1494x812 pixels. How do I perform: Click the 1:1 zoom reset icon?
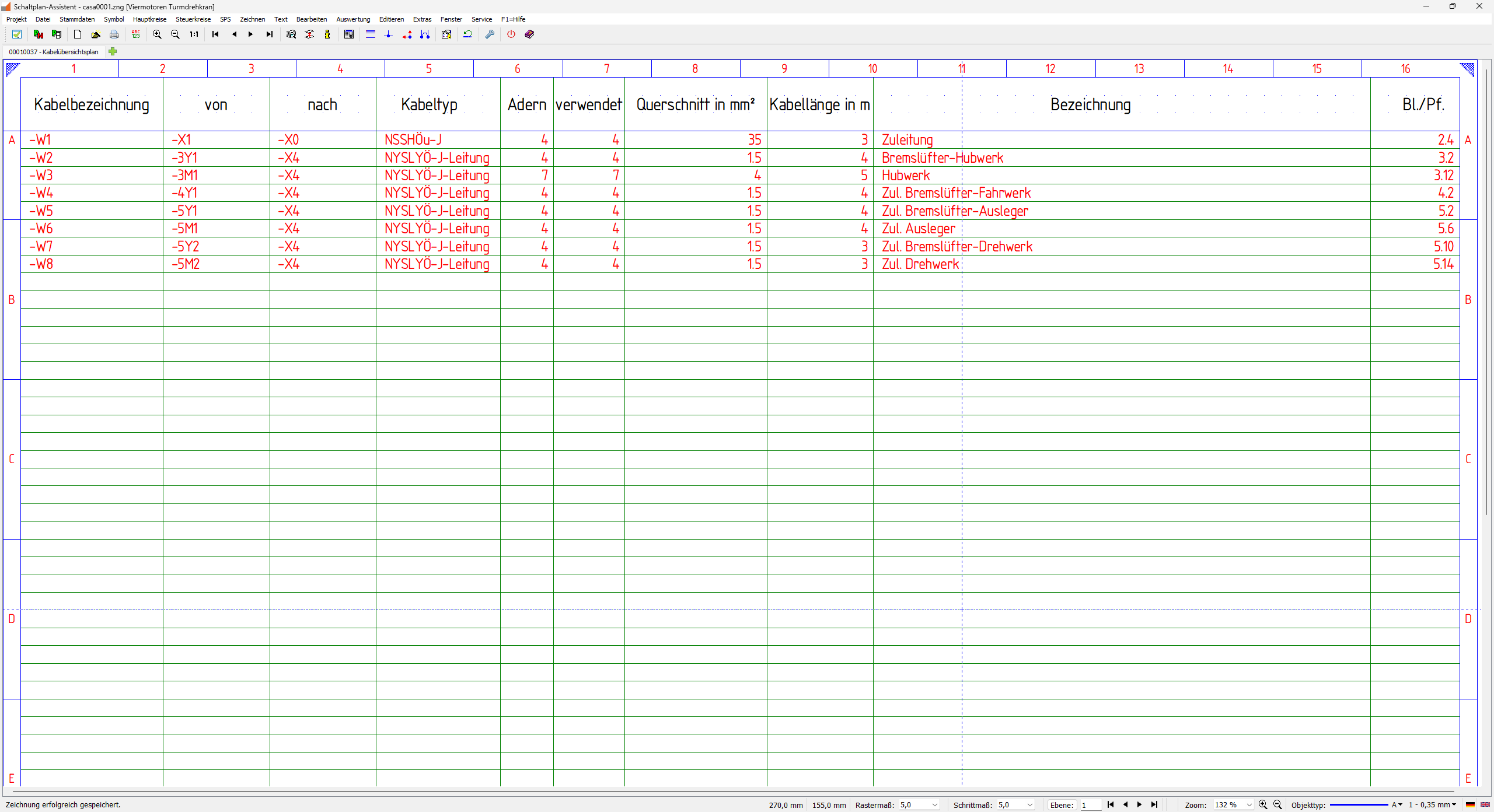click(194, 34)
